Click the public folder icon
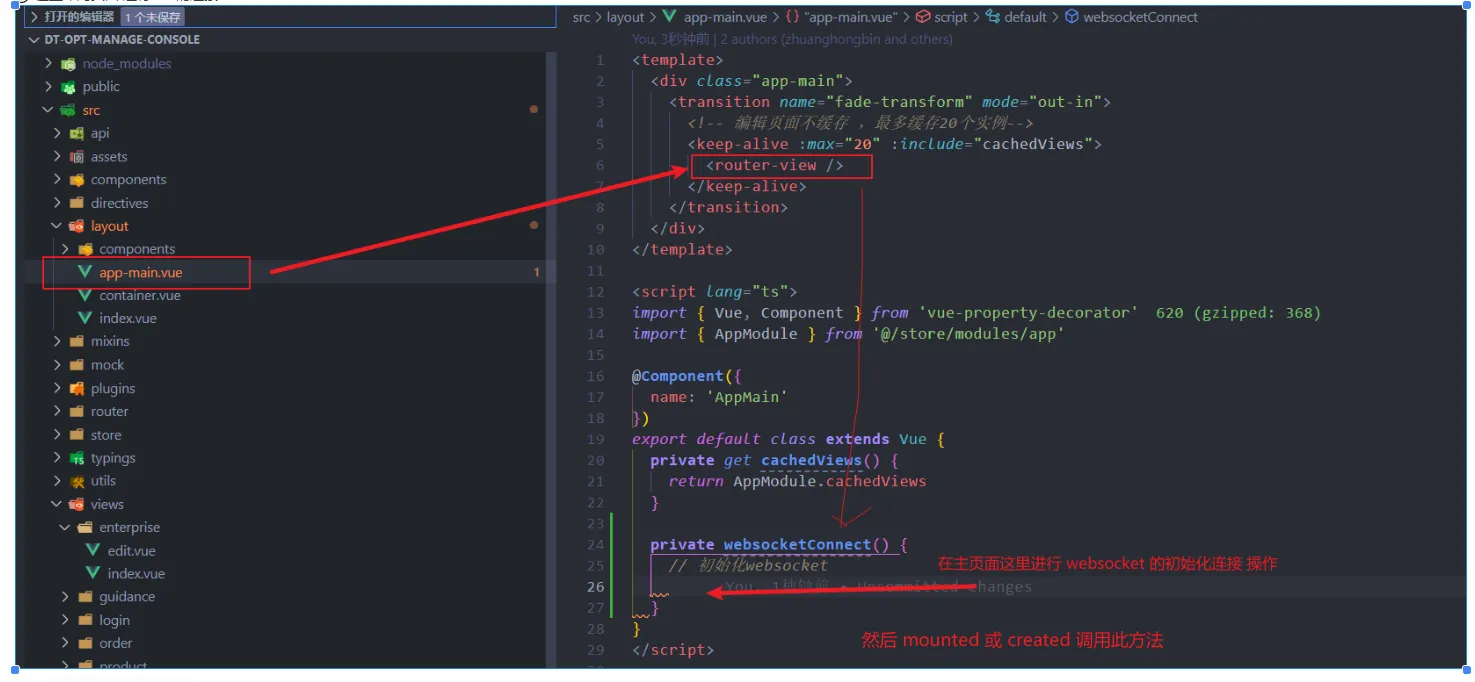1475x682 pixels. point(68,87)
